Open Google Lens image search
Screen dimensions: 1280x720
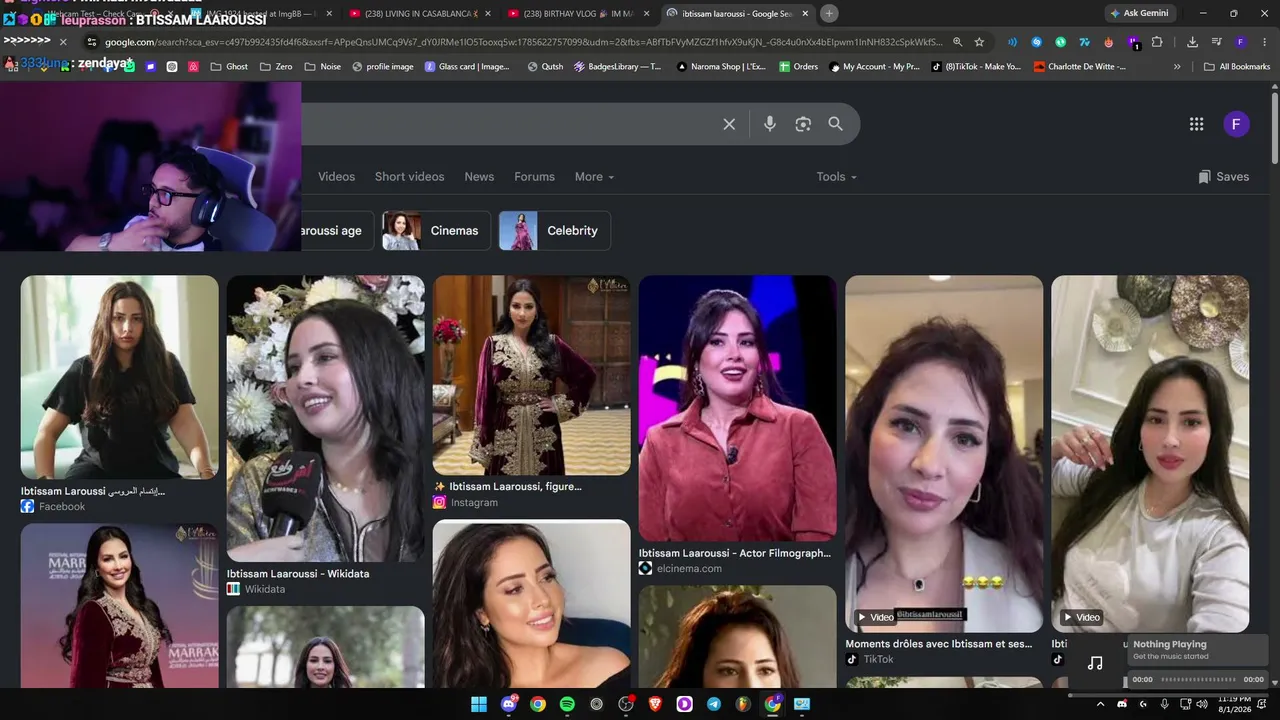pyautogui.click(x=803, y=124)
